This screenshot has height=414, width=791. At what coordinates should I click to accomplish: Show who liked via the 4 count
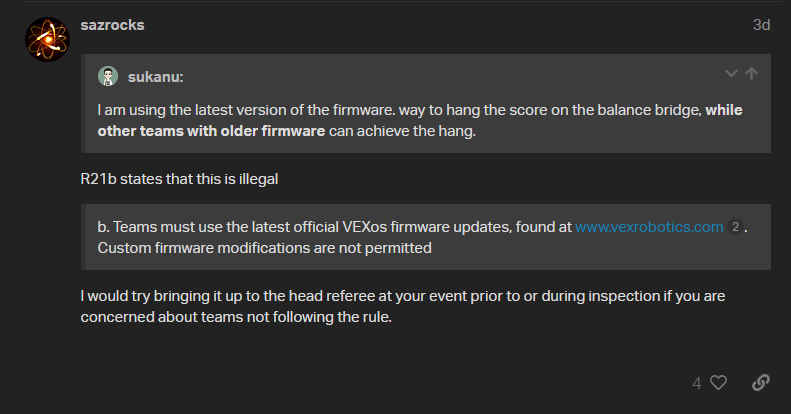(x=697, y=382)
